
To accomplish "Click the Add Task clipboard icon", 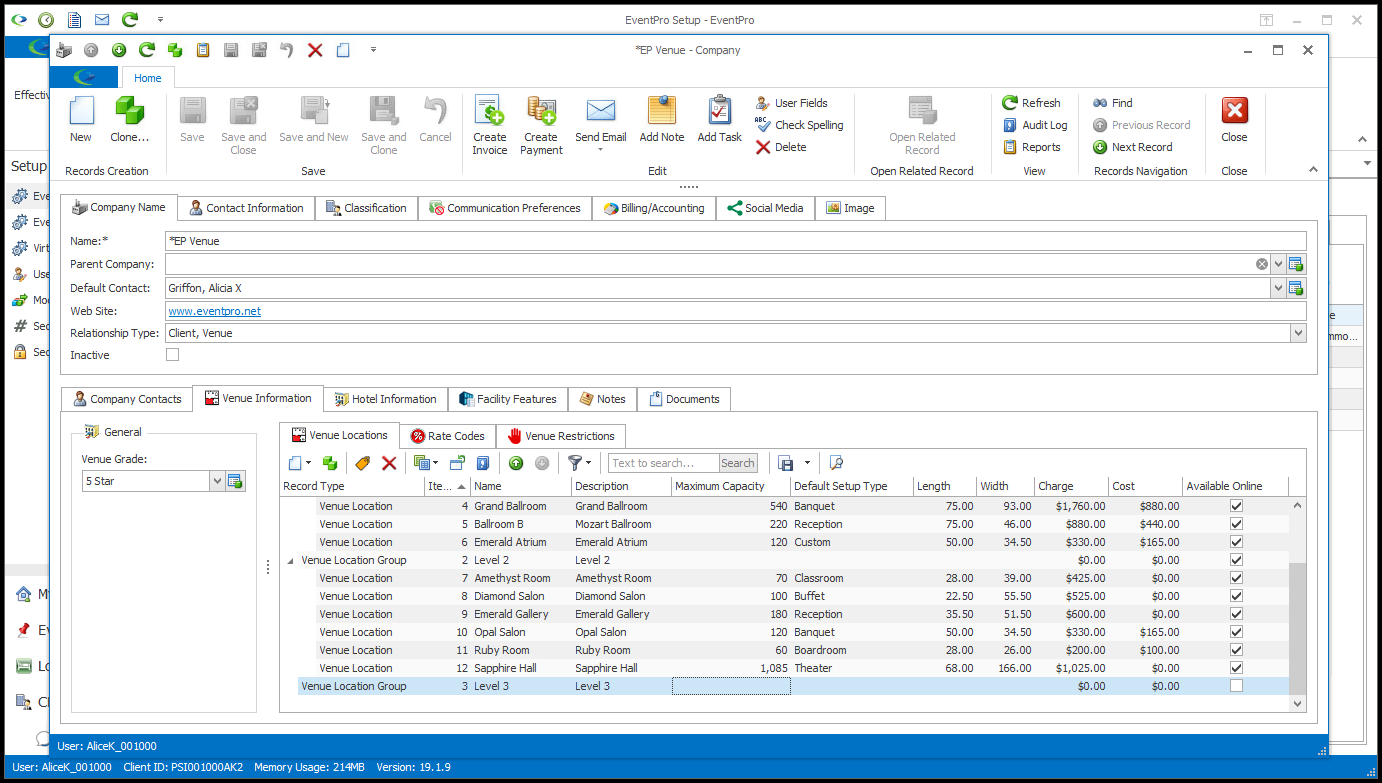I will point(719,110).
